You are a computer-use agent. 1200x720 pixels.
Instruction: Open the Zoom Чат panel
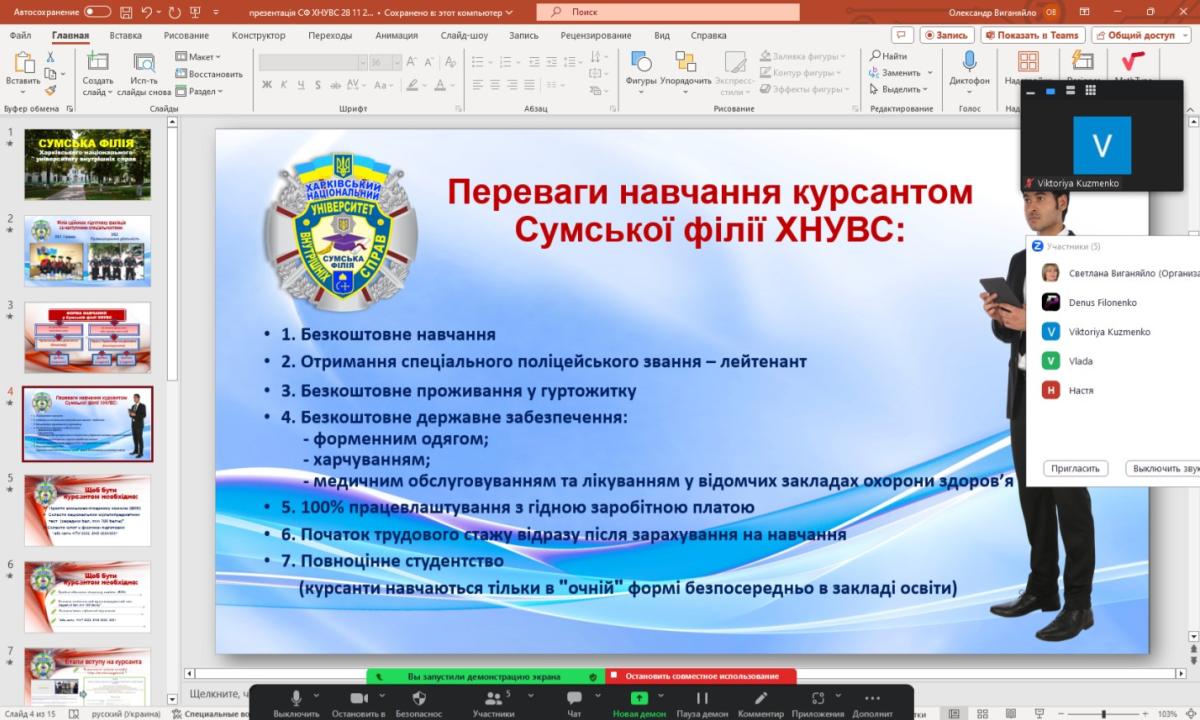(x=574, y=698)
